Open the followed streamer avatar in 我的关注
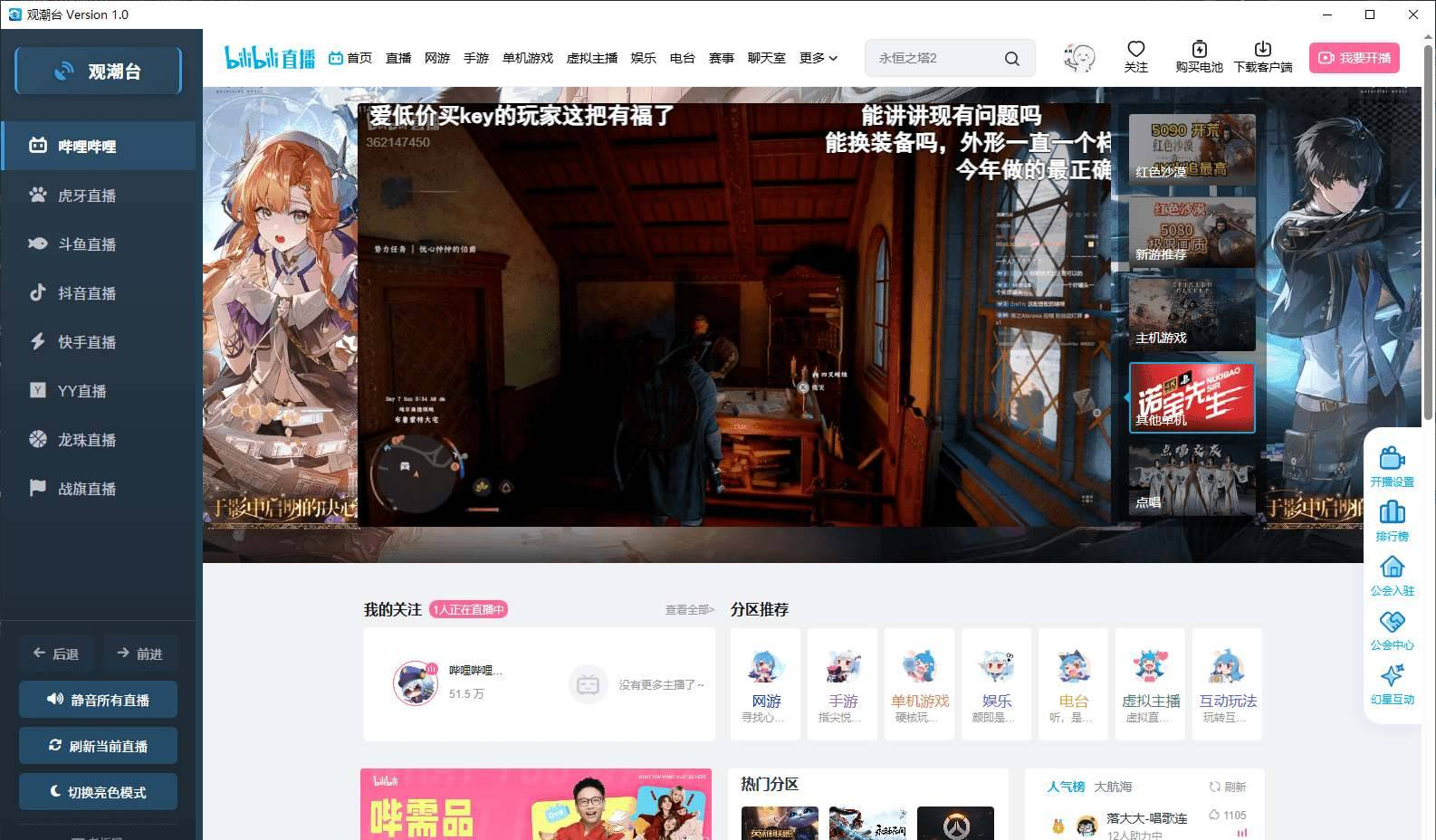The image size is (1436, 840). pyautogui.click(x=416, y=683)
